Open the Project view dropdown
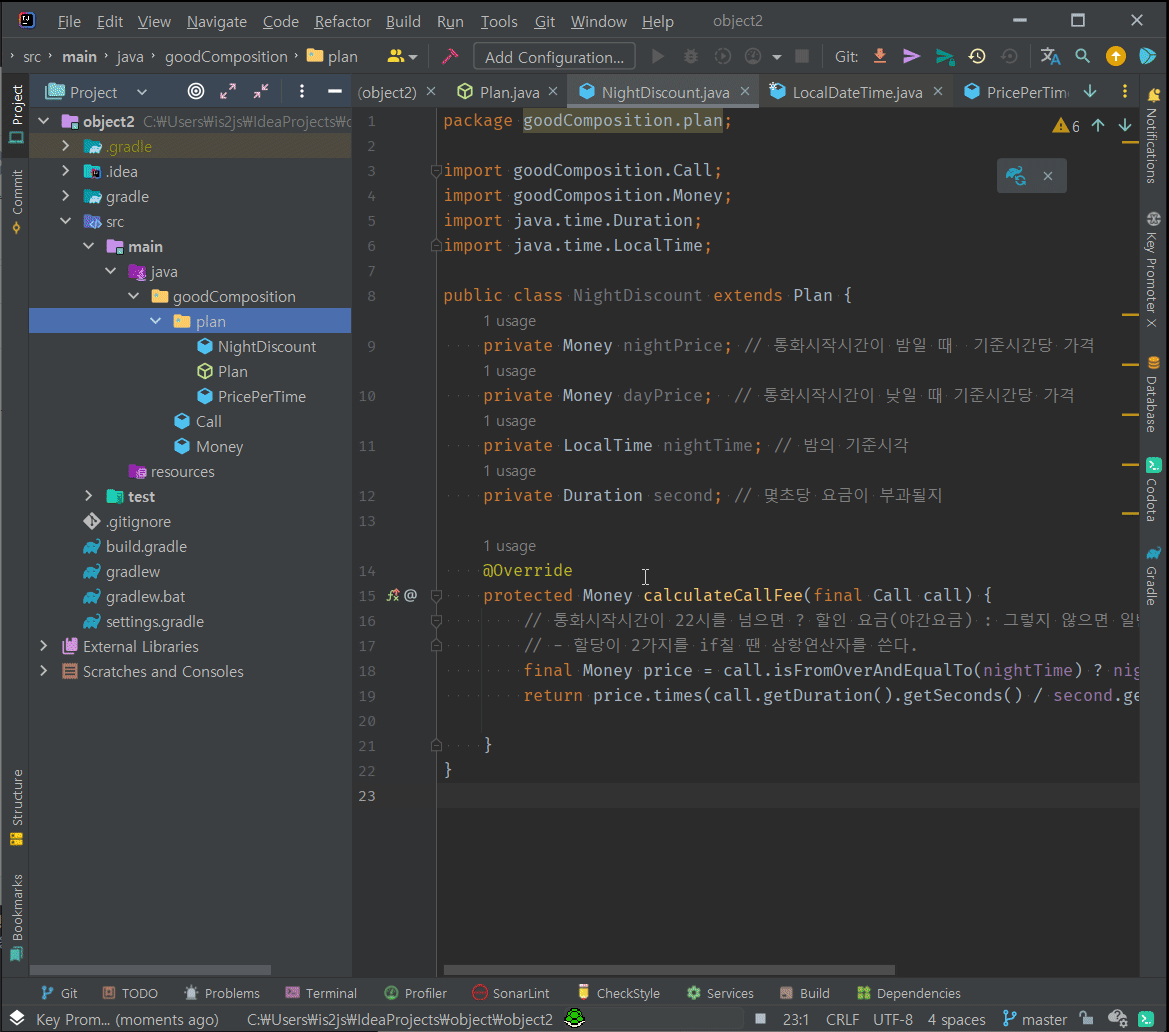 (141, 92)
